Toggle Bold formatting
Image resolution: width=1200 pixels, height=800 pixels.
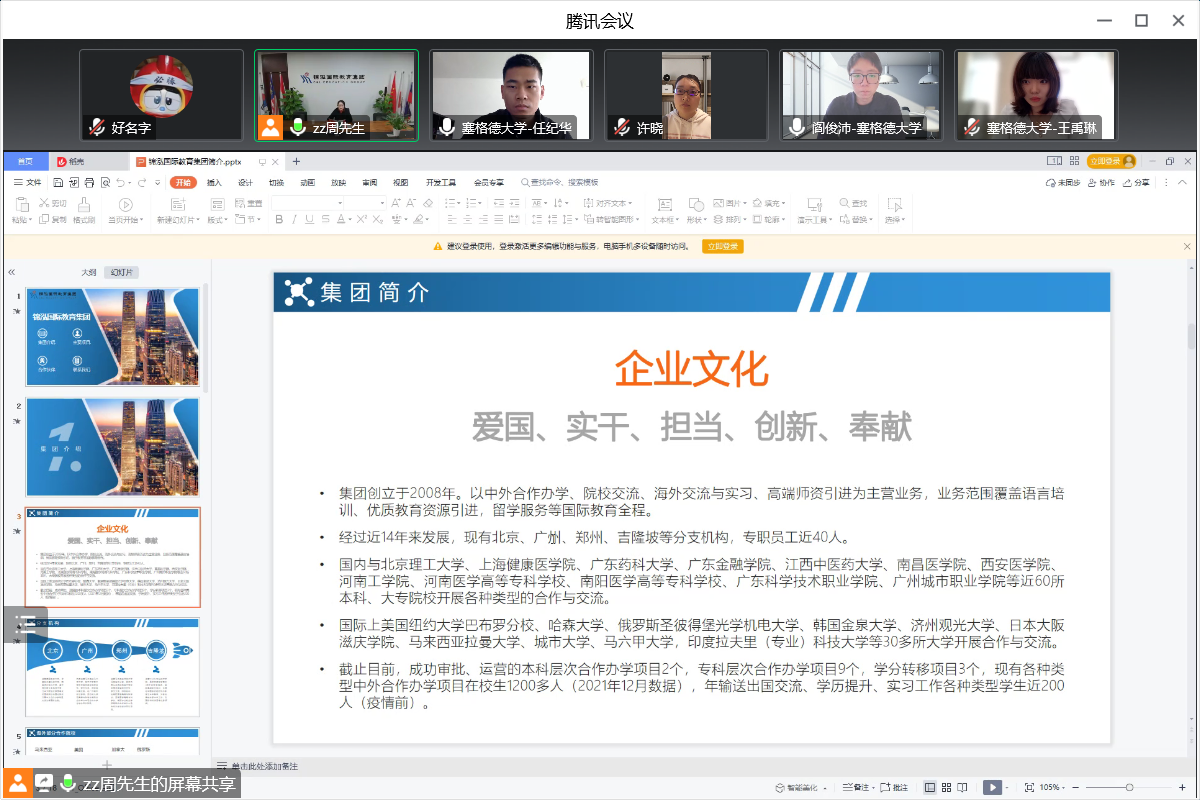pos(279,219)
